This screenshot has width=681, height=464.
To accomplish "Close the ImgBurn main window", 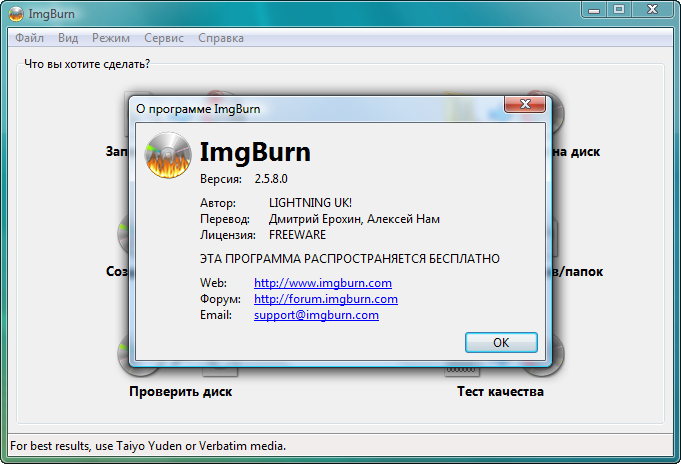I will 652,10.
